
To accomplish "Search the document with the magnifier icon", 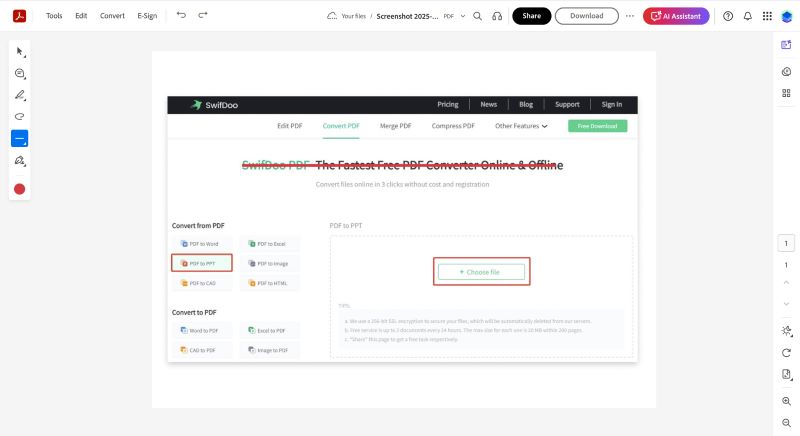I will click(478, 16).
